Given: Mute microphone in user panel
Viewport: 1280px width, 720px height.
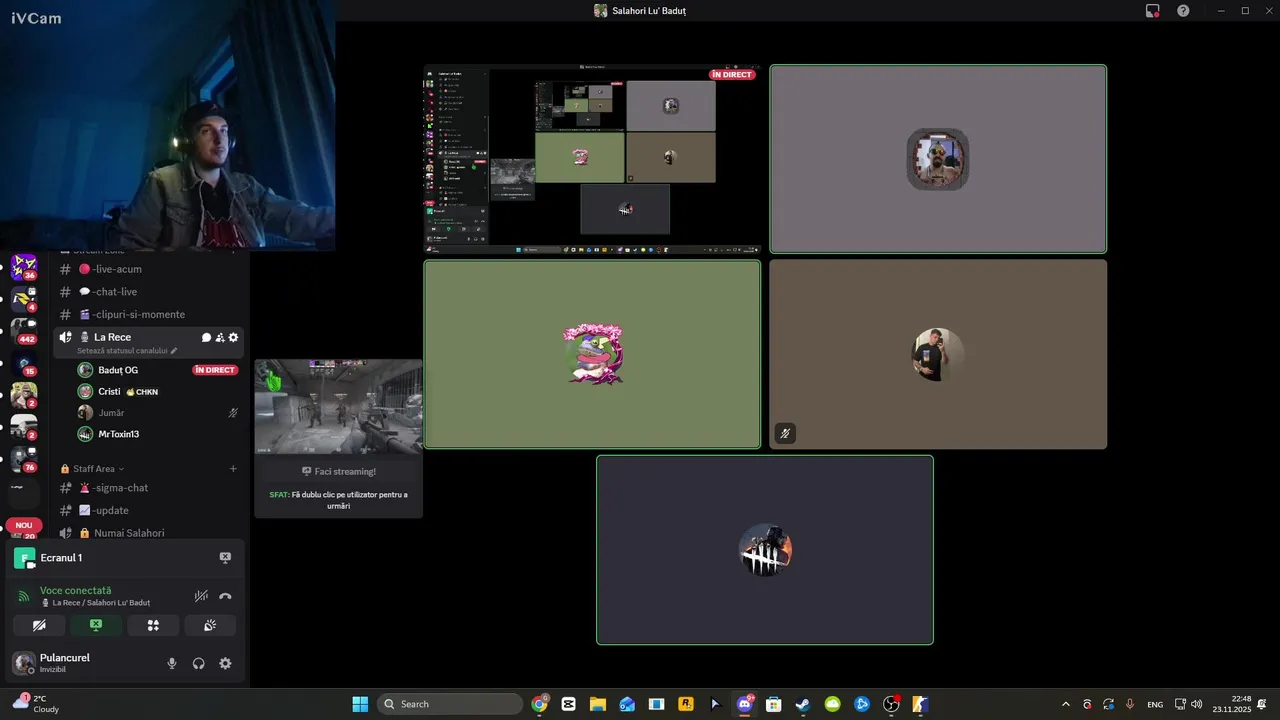Looking at the screenshot, I should click(172, 663).
